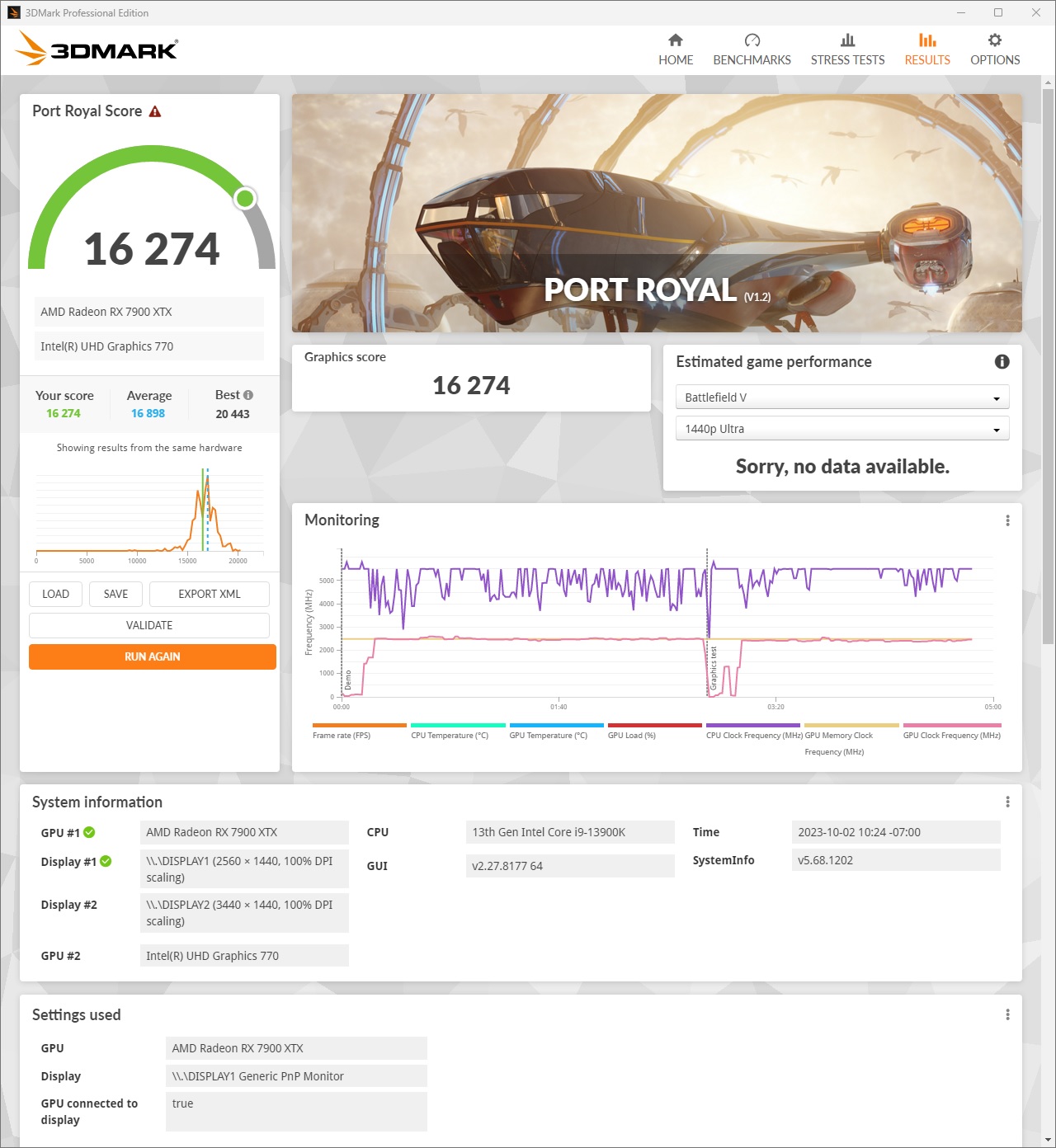Viewport: 1056px width, 1148px height.
Task: Click the GPU #2 Intel(R) UHD Graphics 770 value
Action: pyautogui.click(x=244, y=956)
